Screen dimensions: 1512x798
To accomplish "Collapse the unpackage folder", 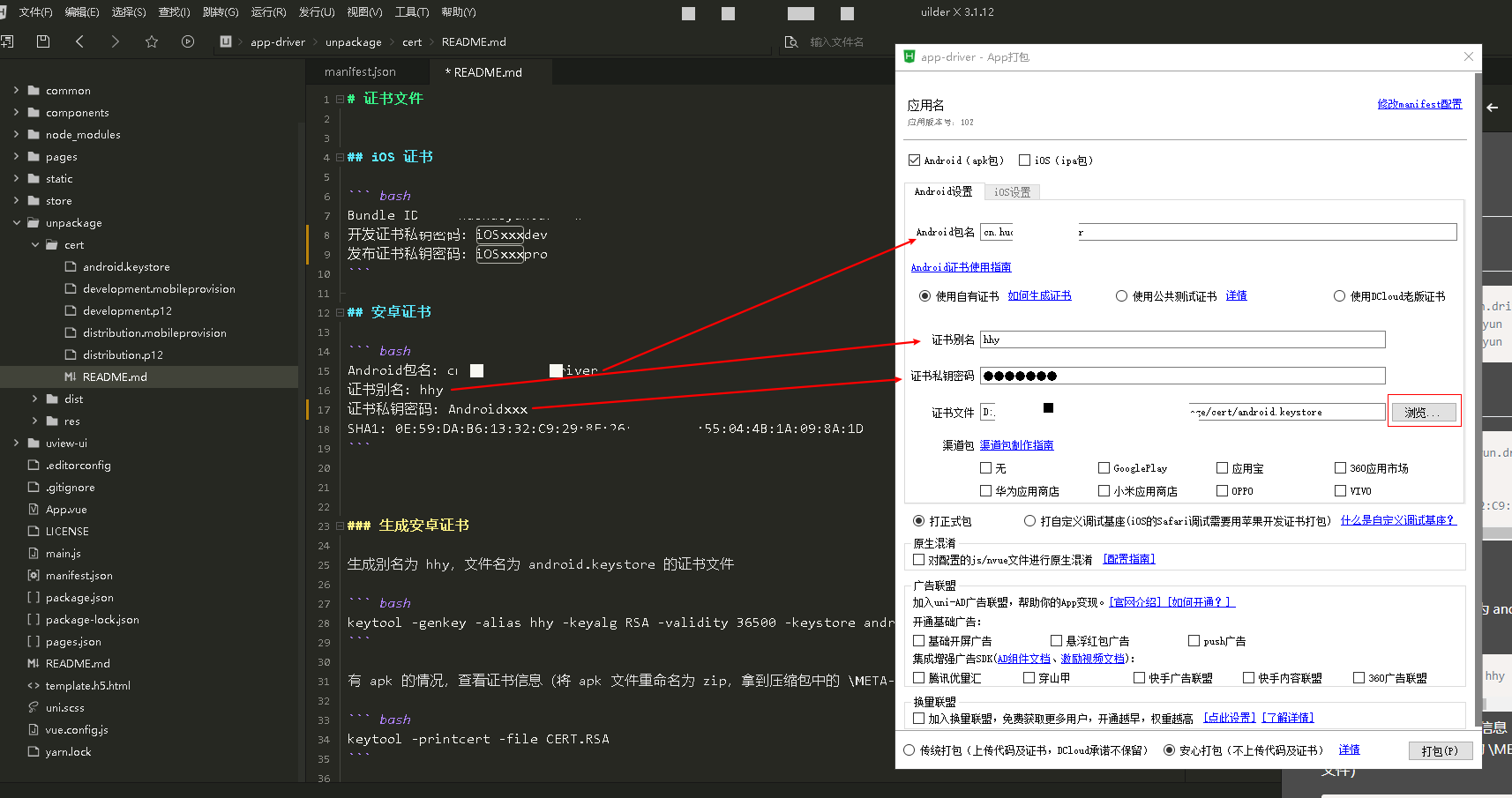I will tap(17, 223).
